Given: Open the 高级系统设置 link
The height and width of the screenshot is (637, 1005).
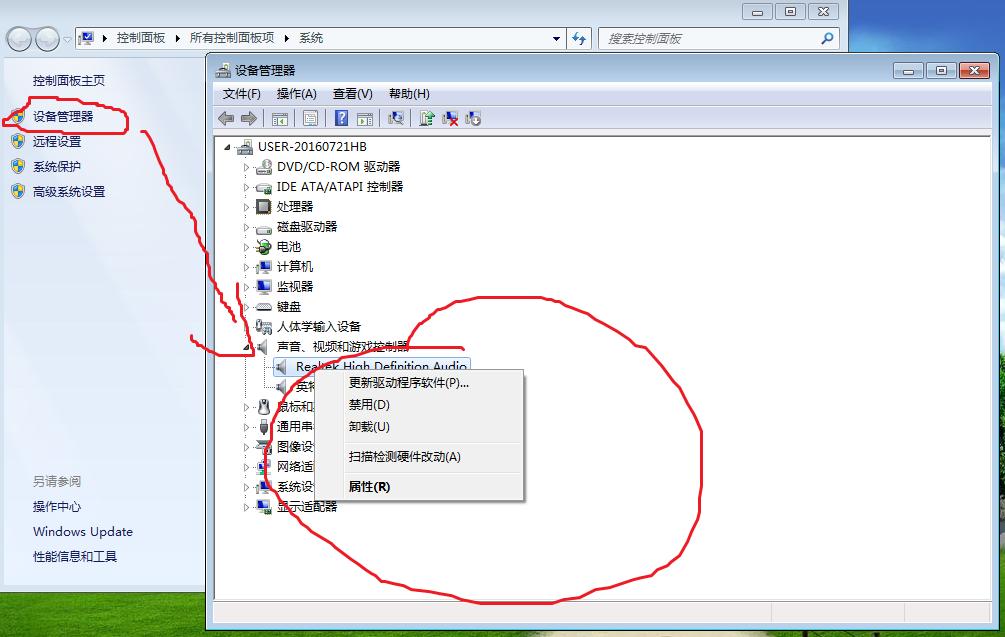Looking at the screenshot, I should [x=69, y=192].
